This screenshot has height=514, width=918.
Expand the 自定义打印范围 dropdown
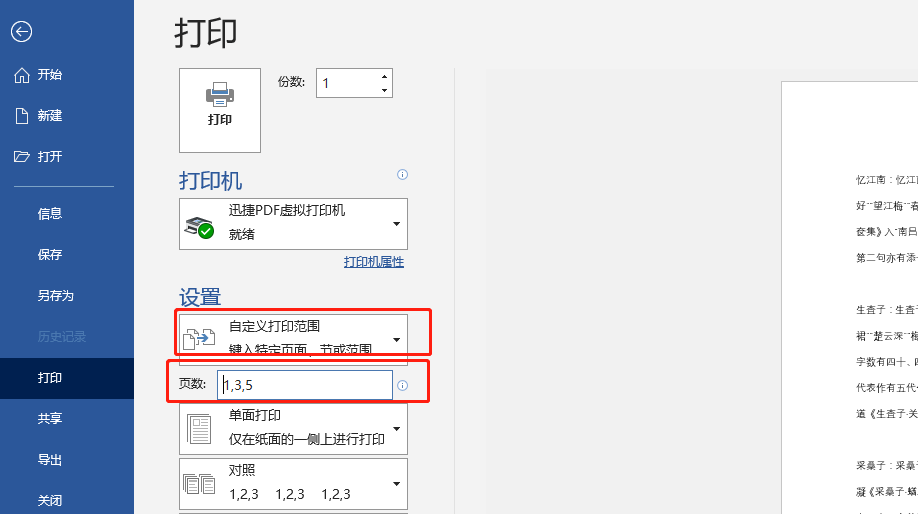293,337
